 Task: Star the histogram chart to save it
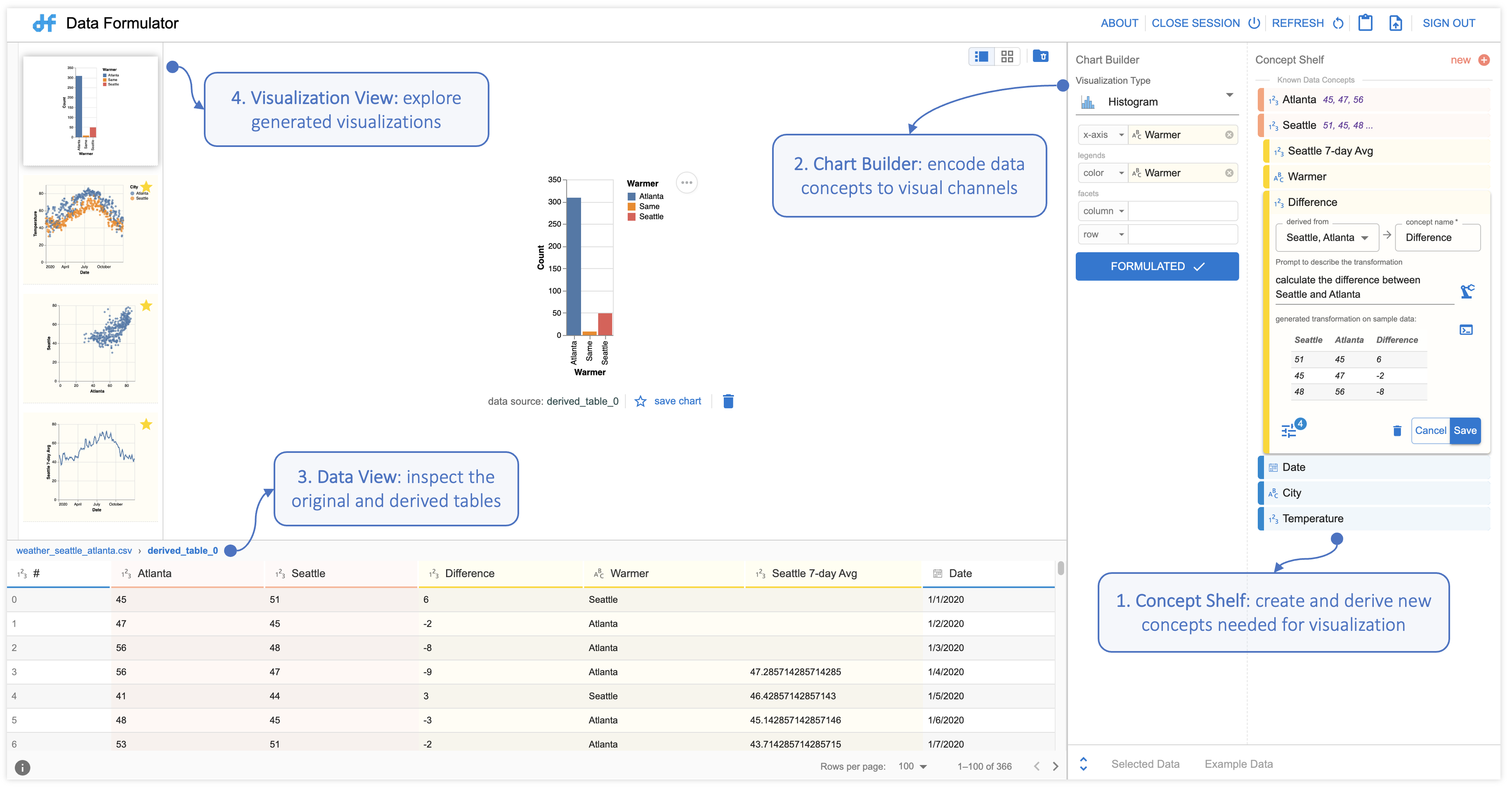[x=641, y=401]
